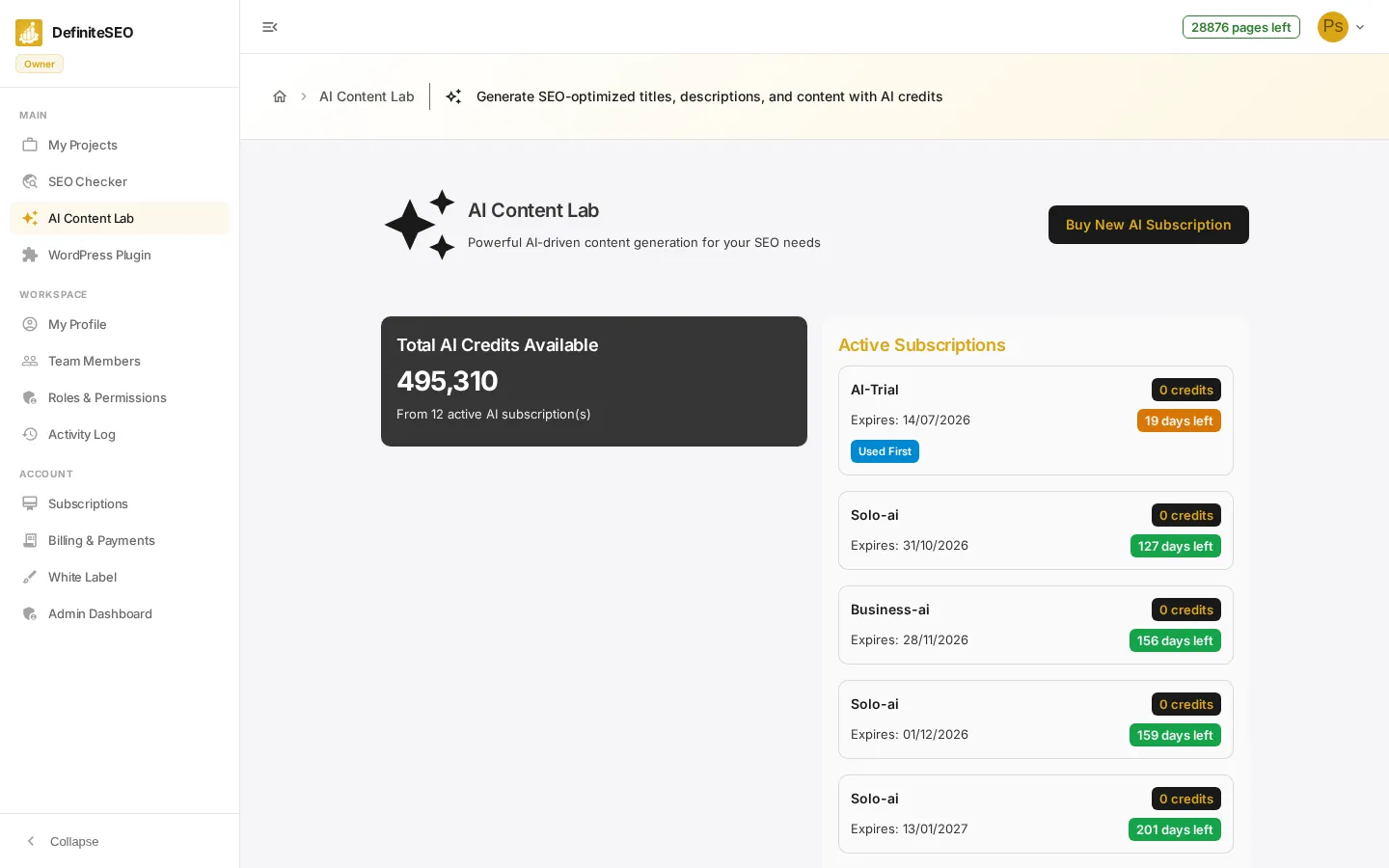Image resolution: width=1389 pixels, height=868 pixels.
Task: Open WordPress Plugin menu item
Action: [x=120, y=255]
